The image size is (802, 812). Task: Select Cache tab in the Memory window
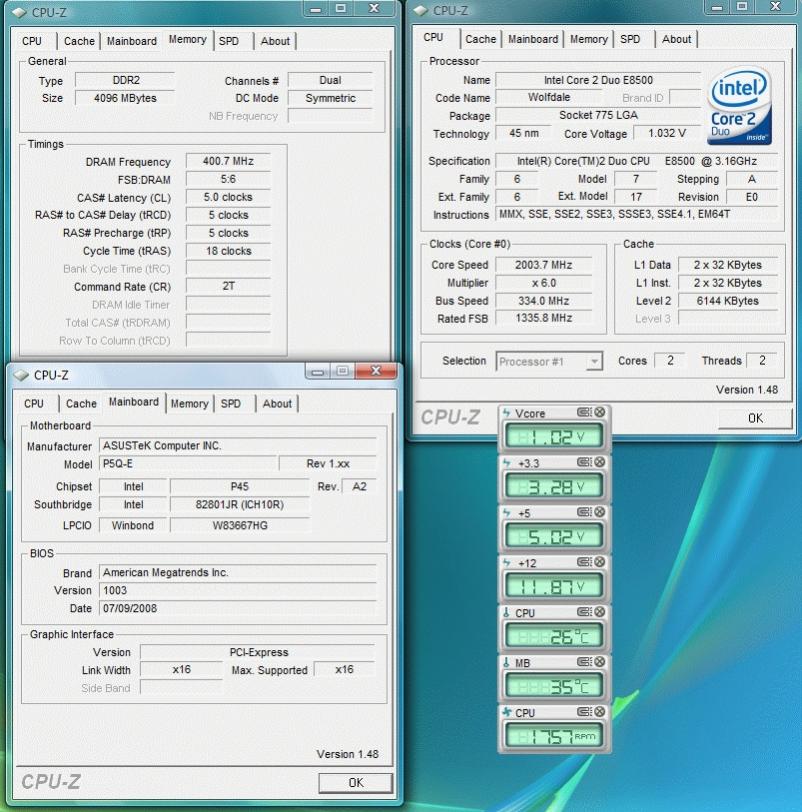click(79, 41)
